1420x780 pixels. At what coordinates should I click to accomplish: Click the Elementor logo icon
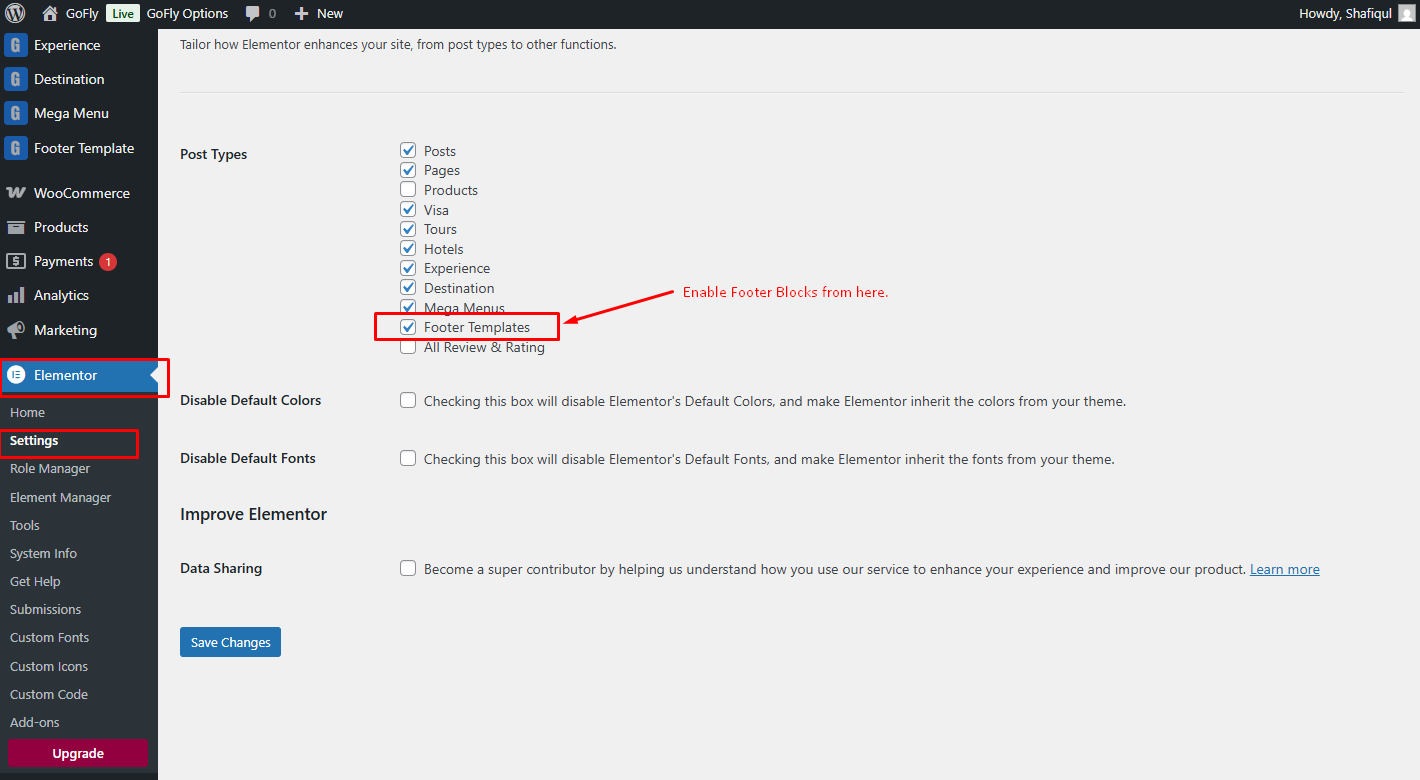[x=16, y=375]
